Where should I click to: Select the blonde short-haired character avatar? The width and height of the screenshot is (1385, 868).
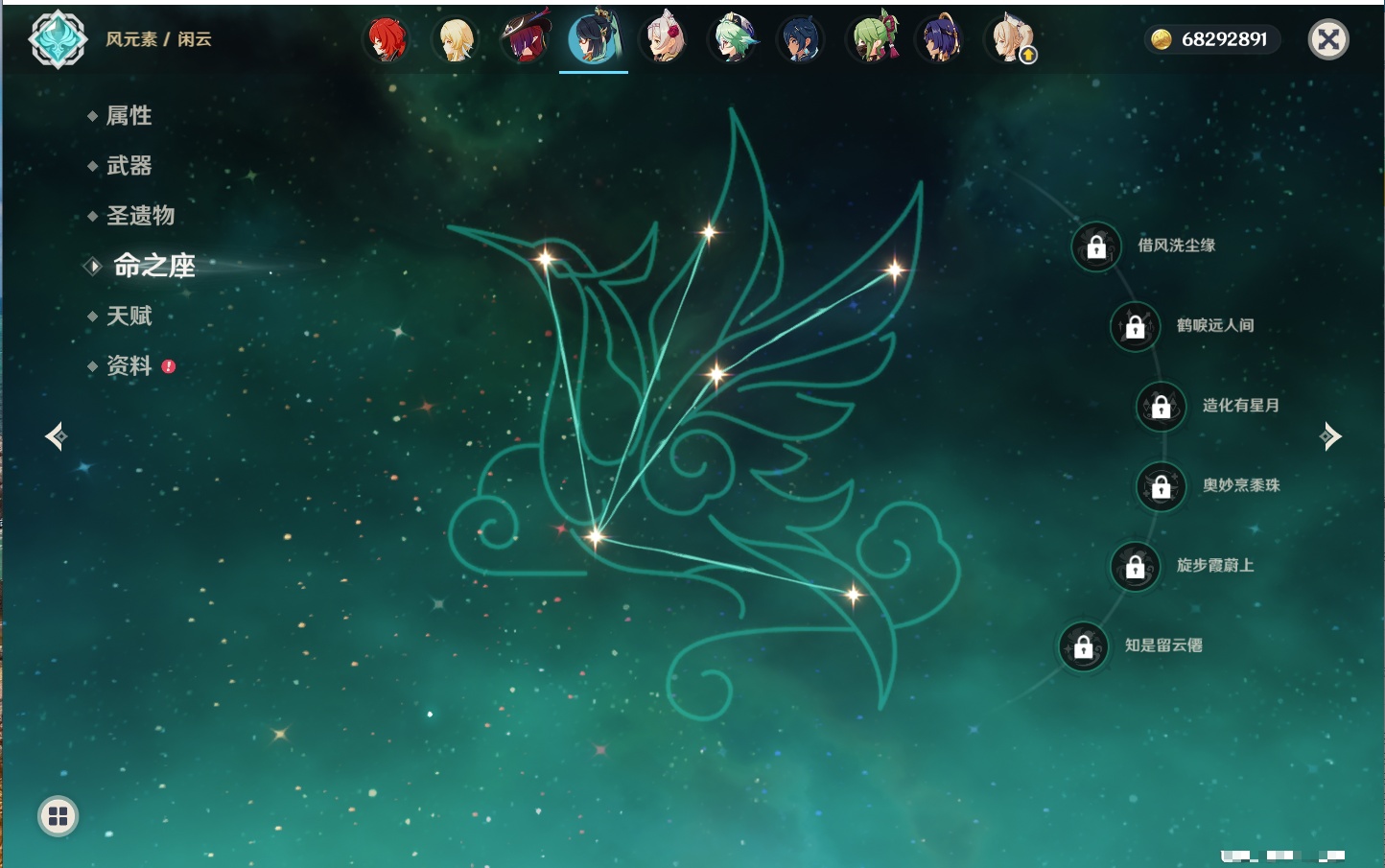click(x=456, y=40)
